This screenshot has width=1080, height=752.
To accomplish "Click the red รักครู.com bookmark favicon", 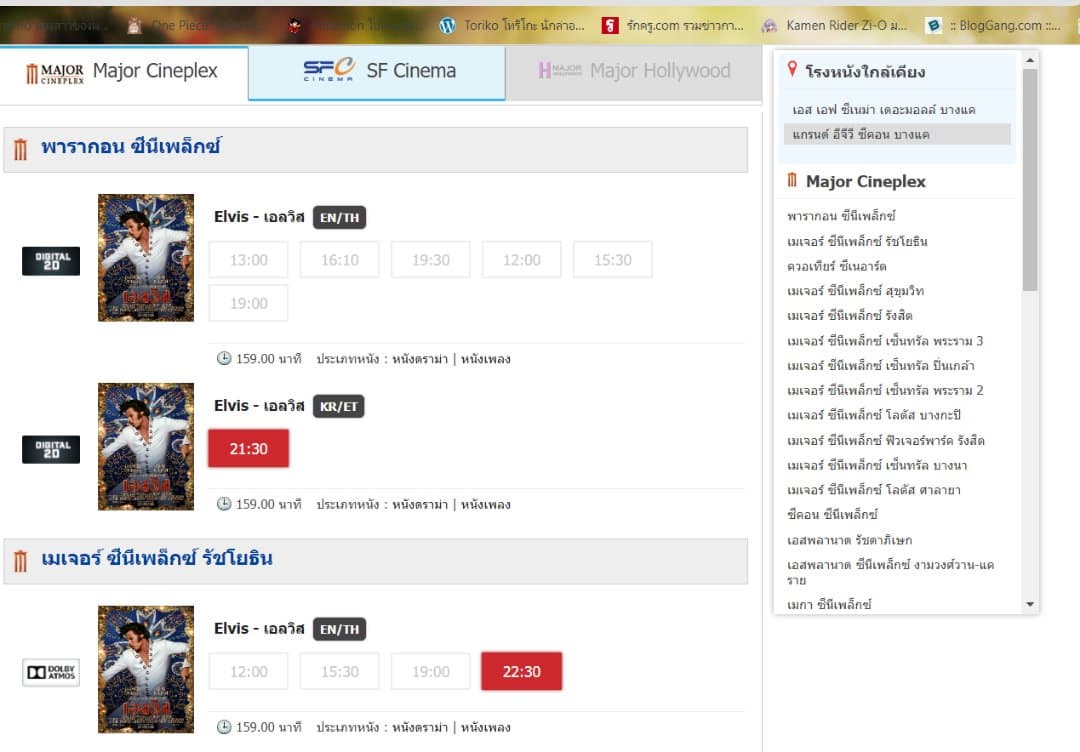I will click(610, 25).
